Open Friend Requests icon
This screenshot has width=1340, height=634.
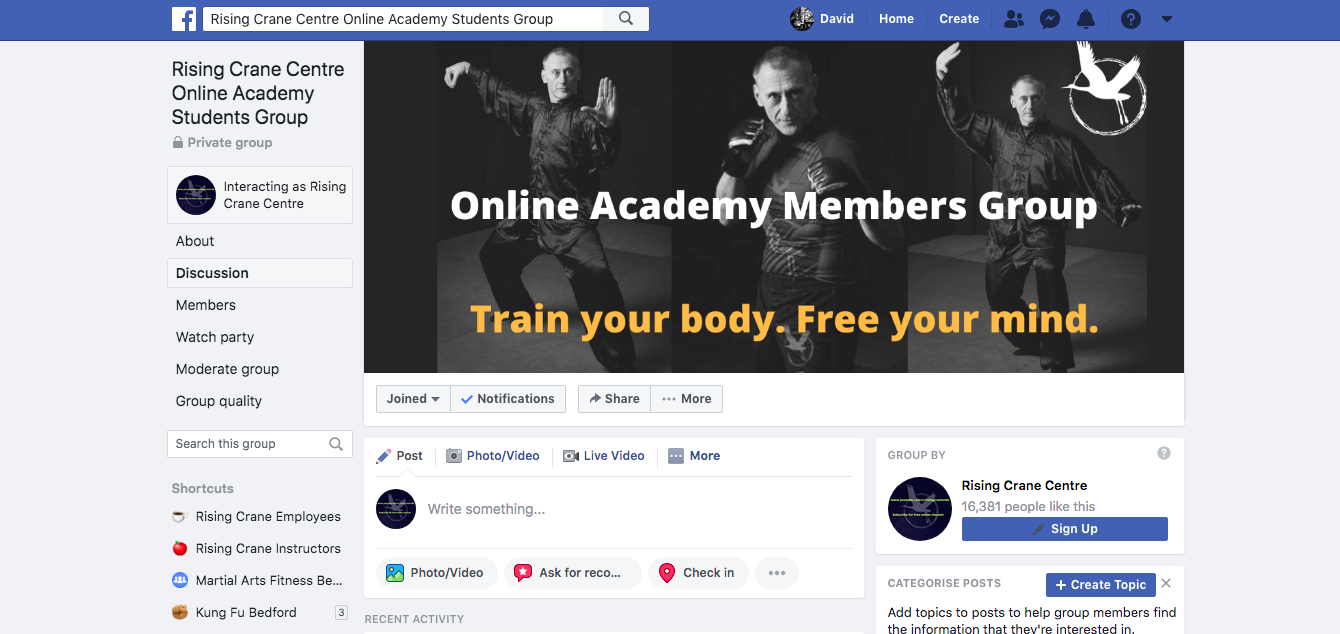coord(1014,19)
